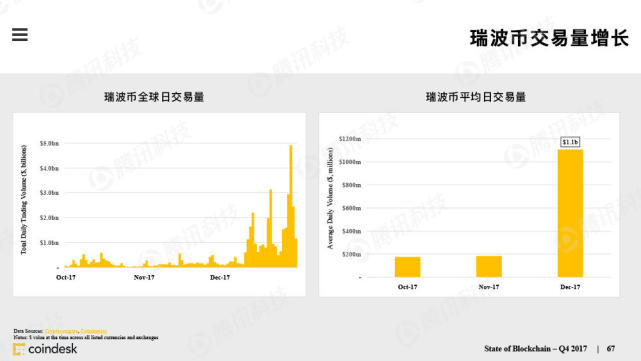
Task: Open the second yellow data source link
Action: (x=94, y=331)
